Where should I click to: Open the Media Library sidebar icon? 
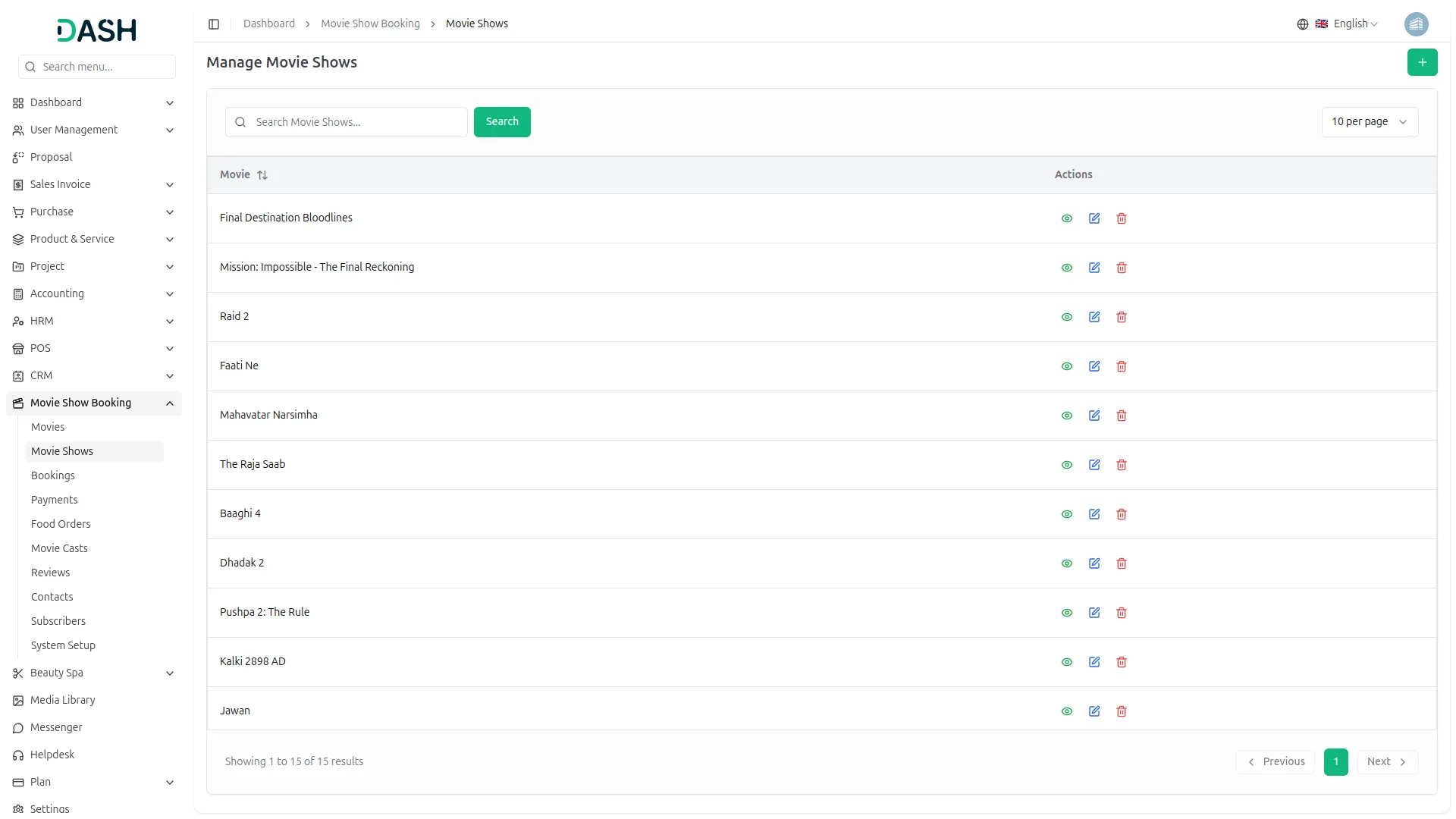[x=17, y=700]
